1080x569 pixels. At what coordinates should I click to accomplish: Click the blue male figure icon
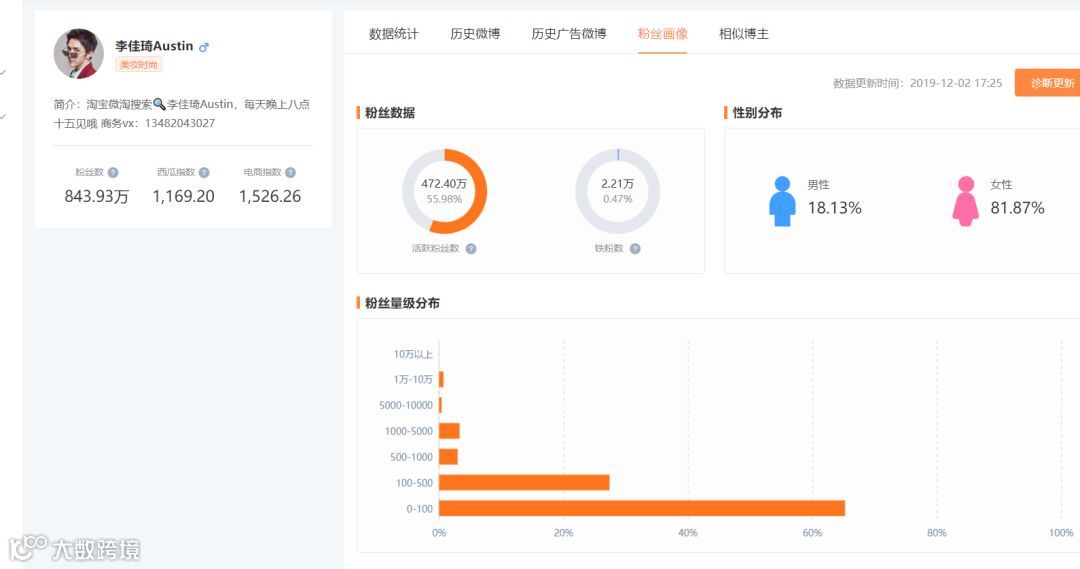tap(782, 201)
